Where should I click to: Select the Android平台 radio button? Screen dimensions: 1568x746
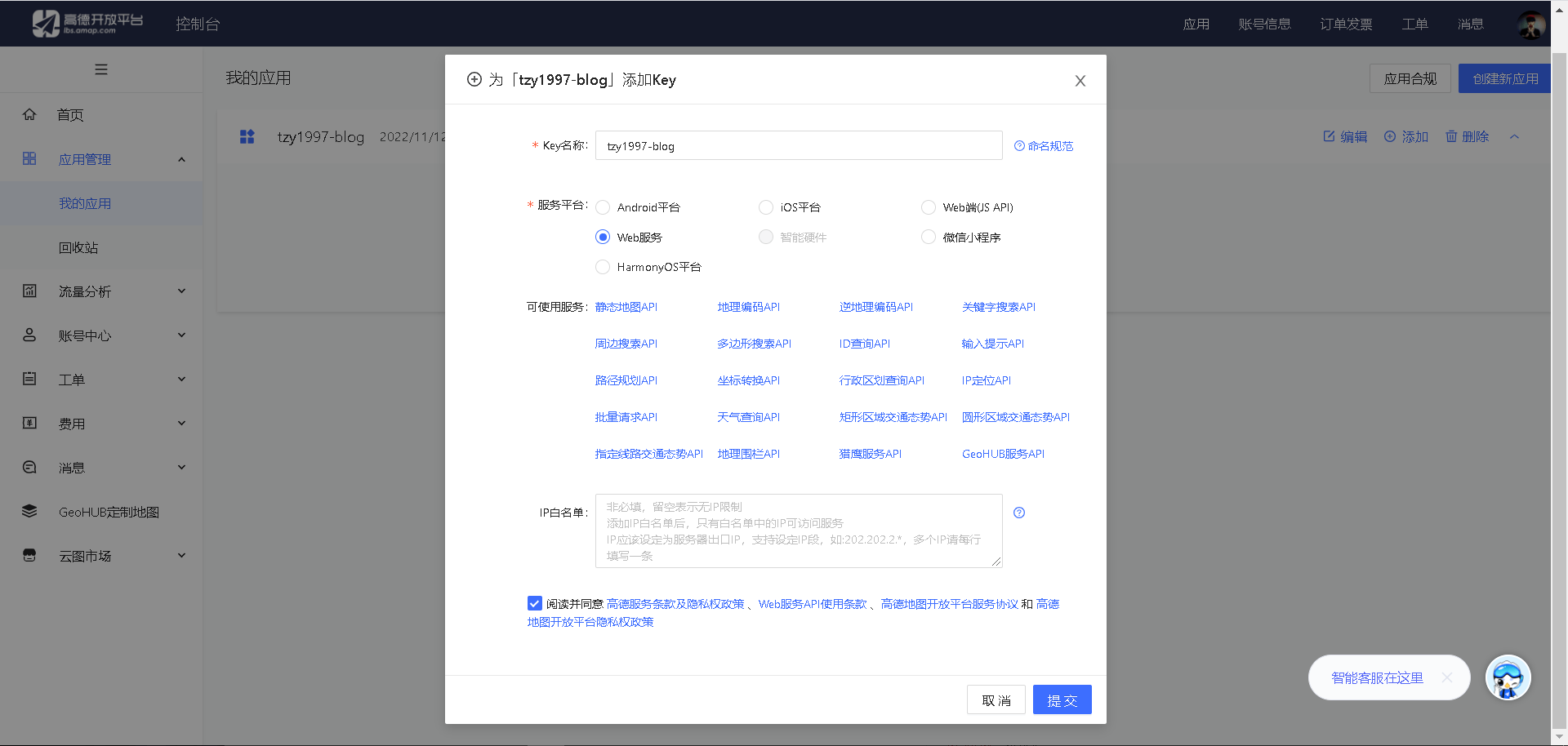click(x=603, y=207)
